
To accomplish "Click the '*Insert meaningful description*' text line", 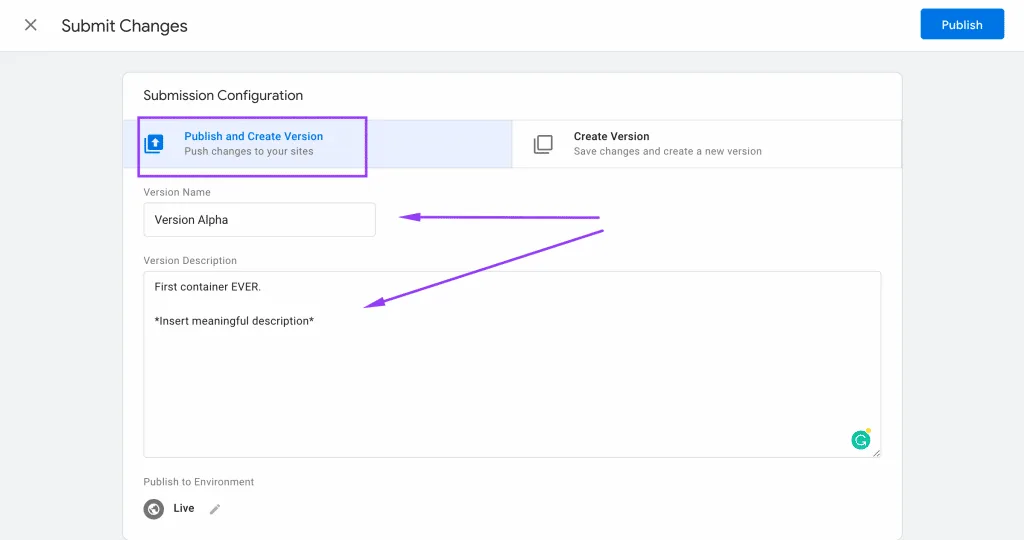I will [x=234, y=321].
